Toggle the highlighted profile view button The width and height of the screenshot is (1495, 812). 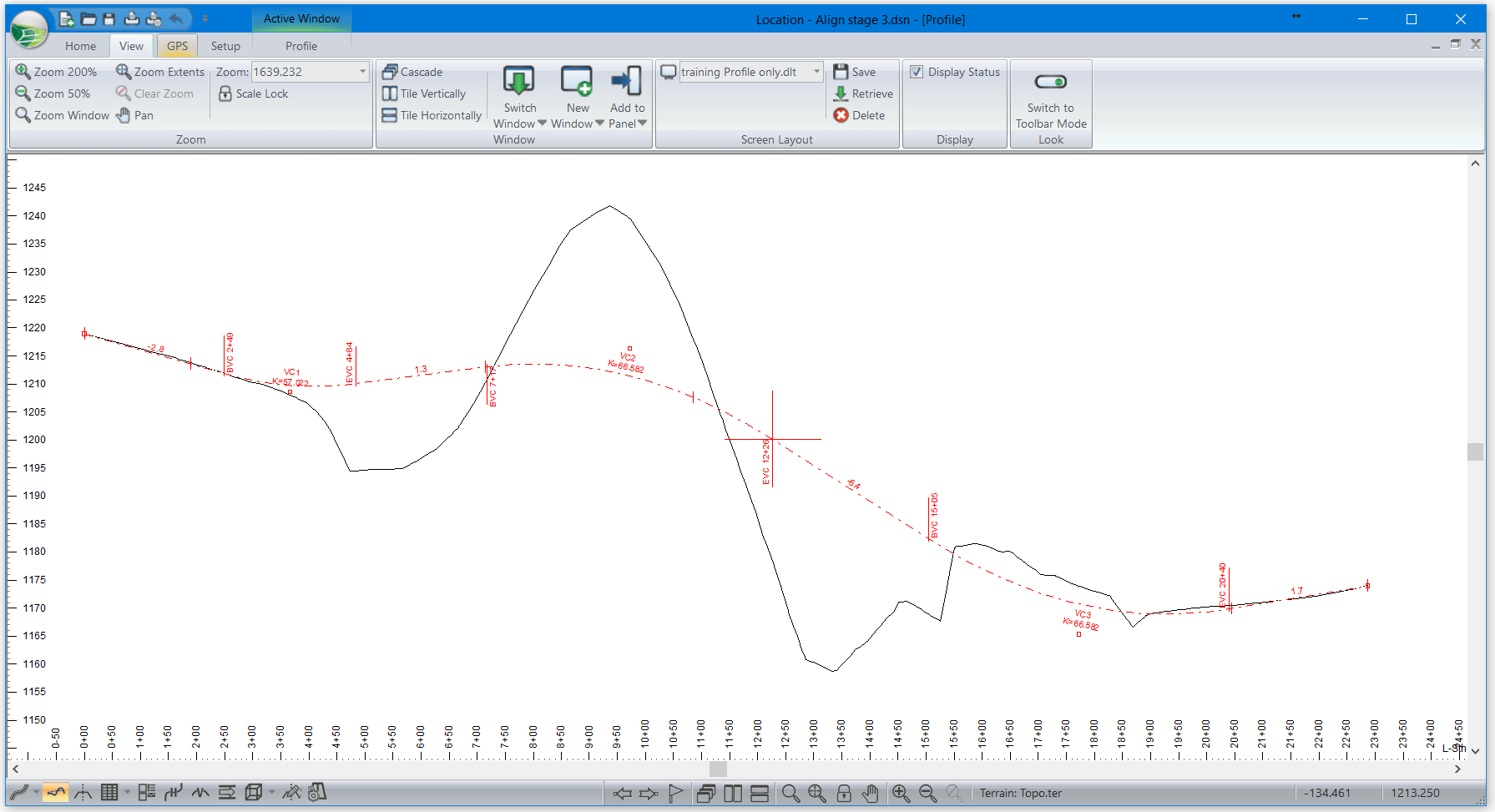tap(56, 793)
